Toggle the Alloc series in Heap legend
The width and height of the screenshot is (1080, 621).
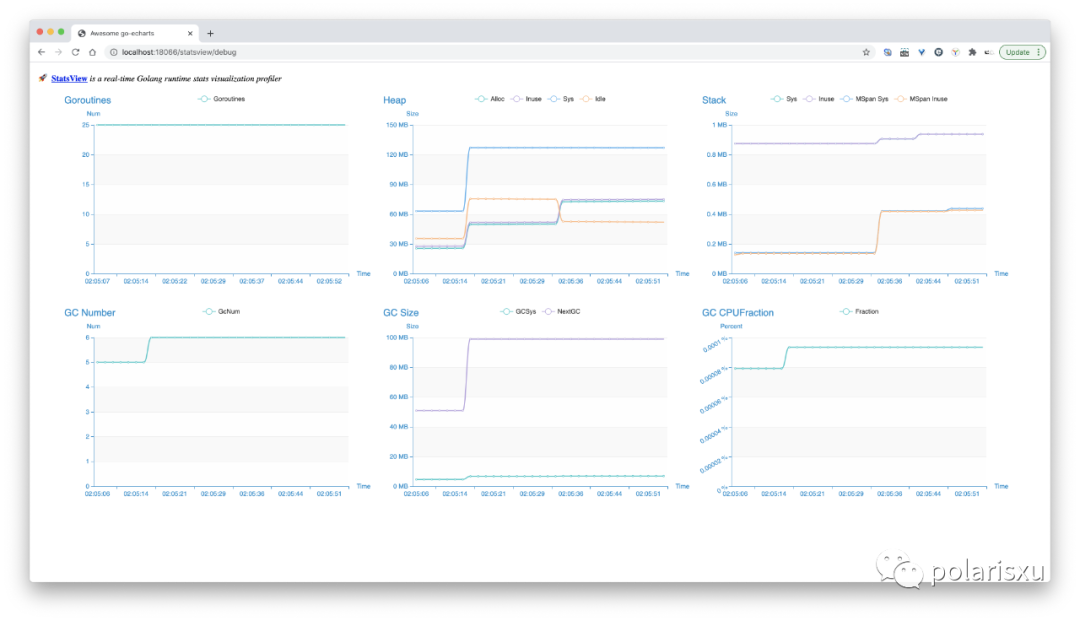point(490,99)
